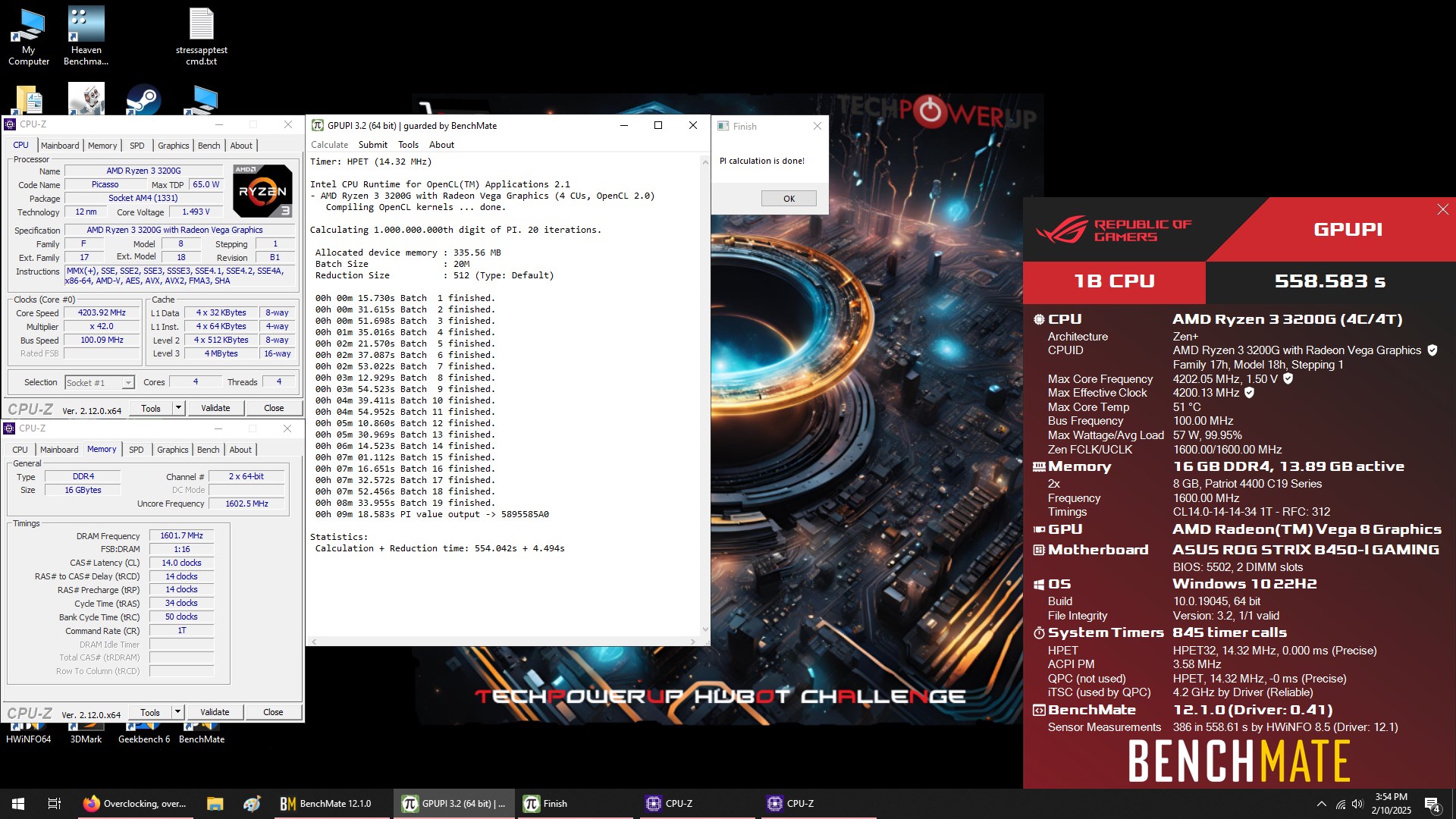Click the CAS# Latency value 14.0 clocks

[x=181, y=563]
